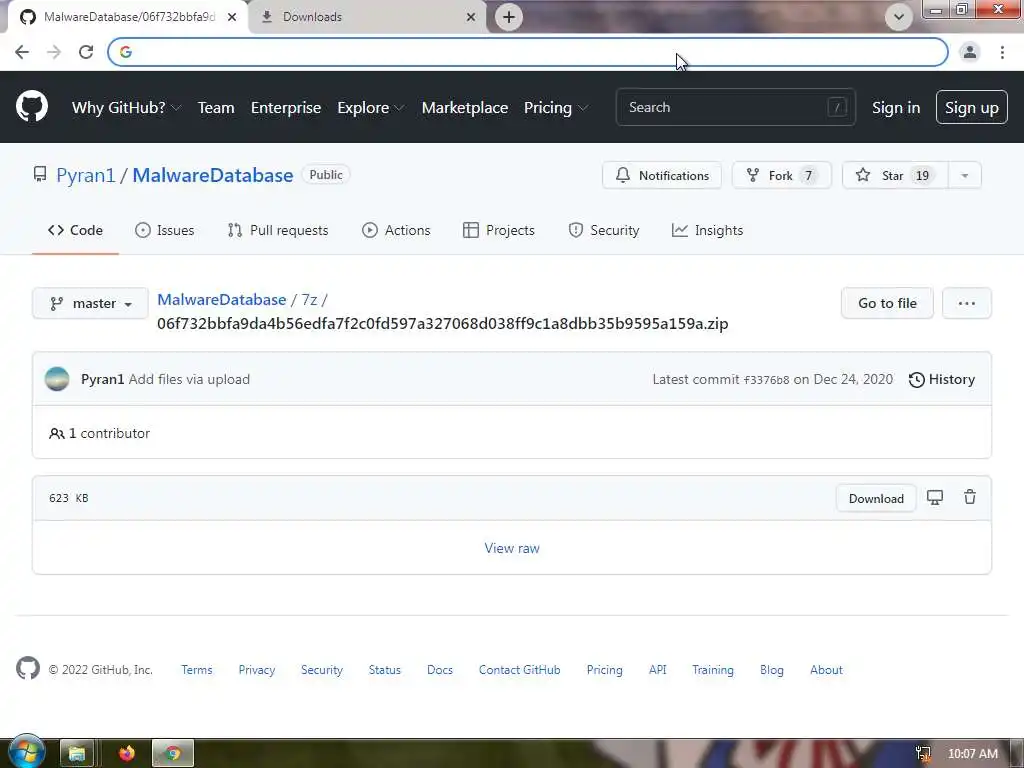Open Windows Explorer taskbar icon
Image resolution: width=1024 pixels, height=768 pixels.
tap(77, 754)
